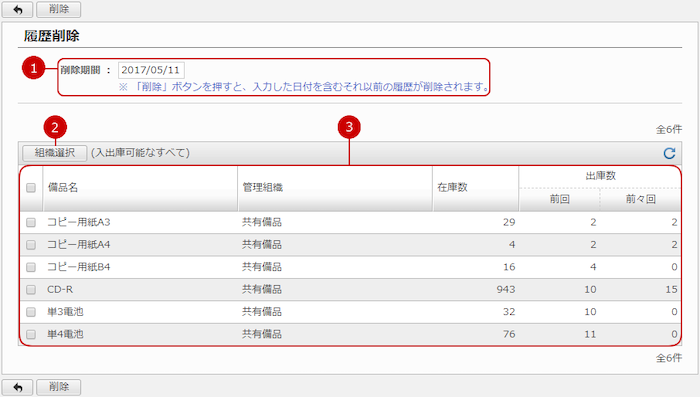Sort by the 管理組織 column header
Screen dimensions: 700x397
click(x=262, y=188)
